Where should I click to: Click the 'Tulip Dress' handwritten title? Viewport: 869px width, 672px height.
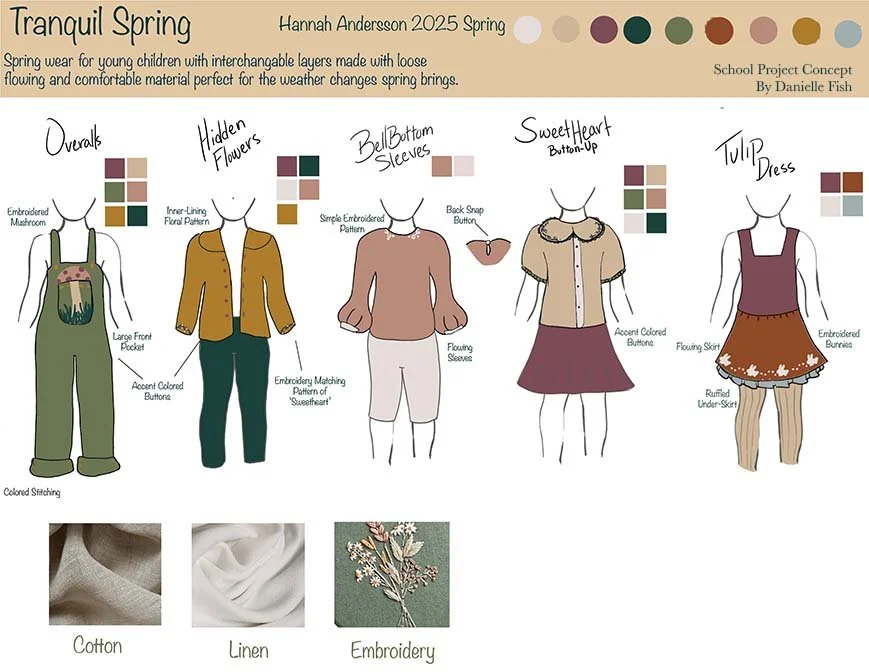[x=755, y=158]
